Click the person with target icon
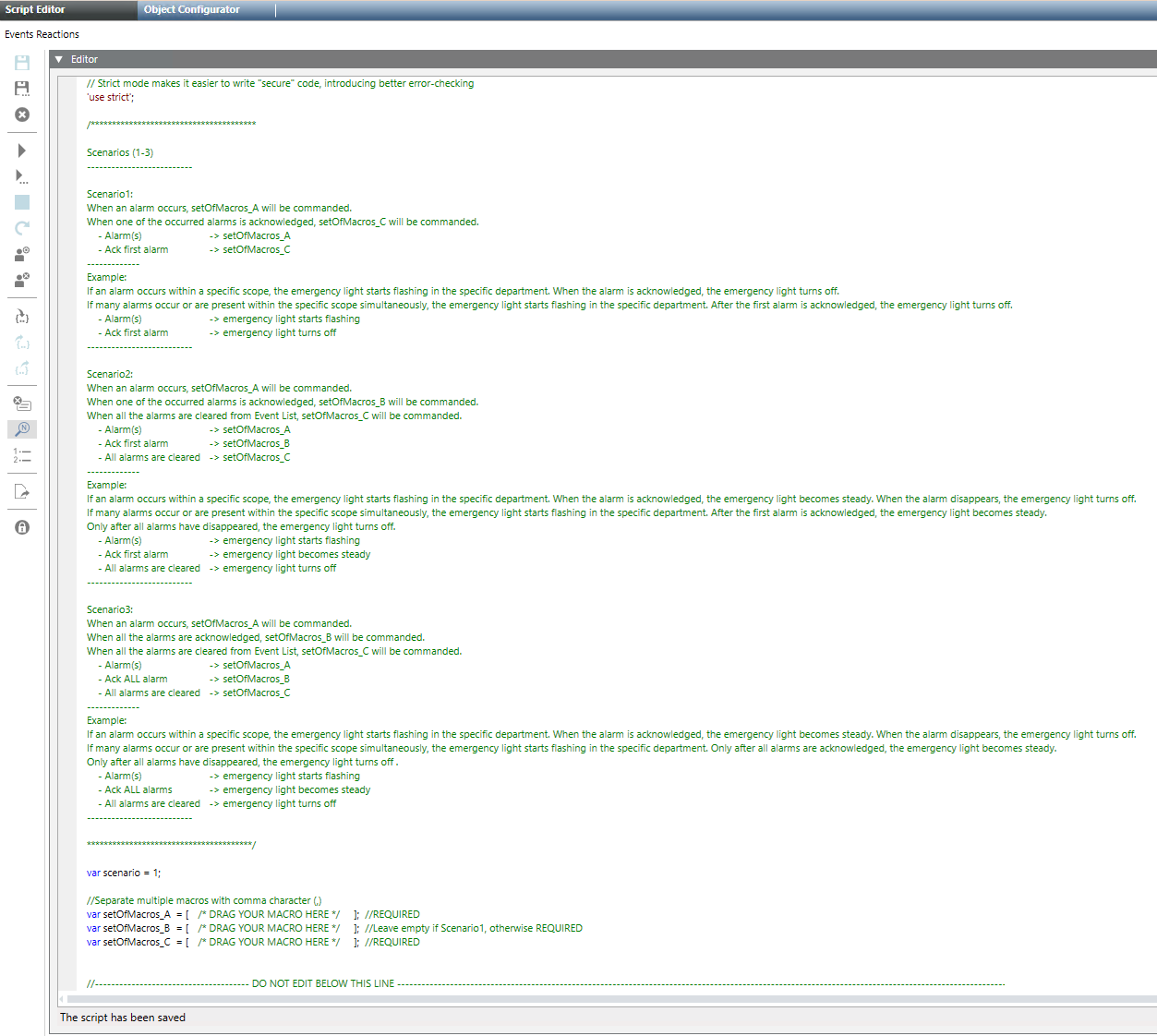This screenshot has width=1157, height=1036. (x=22, y=254)
